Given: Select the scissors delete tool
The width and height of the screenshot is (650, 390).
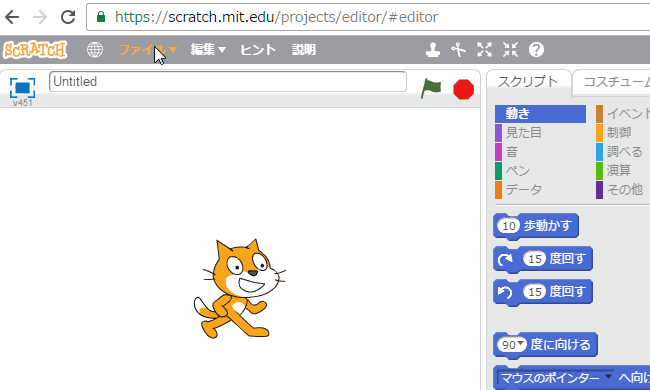Looking at the screenshot, I should point(458,50).
